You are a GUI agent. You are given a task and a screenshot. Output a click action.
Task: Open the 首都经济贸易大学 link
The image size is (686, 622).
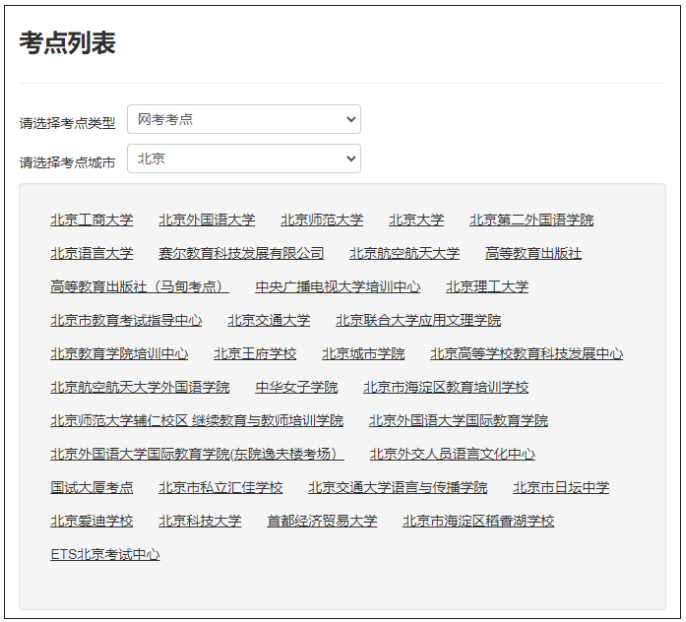click(321, 521)
